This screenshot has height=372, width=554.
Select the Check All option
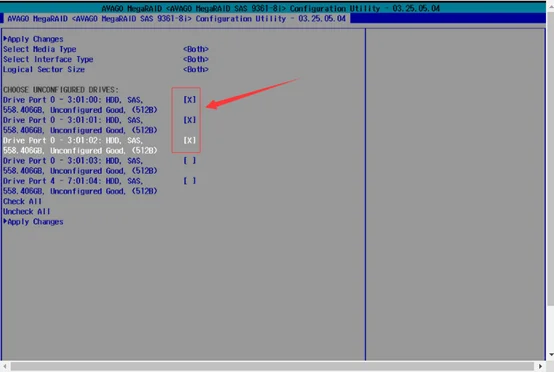pos(22,201)
